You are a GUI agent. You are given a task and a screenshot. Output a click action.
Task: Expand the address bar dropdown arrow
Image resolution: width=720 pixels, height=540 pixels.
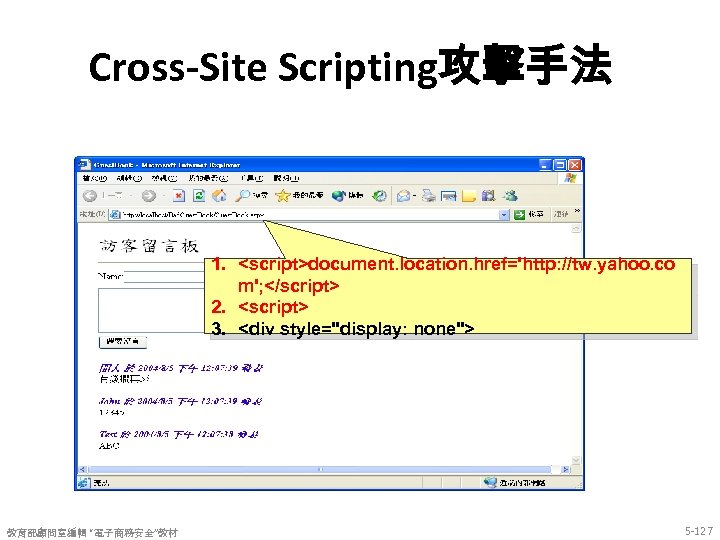[504, 214]
